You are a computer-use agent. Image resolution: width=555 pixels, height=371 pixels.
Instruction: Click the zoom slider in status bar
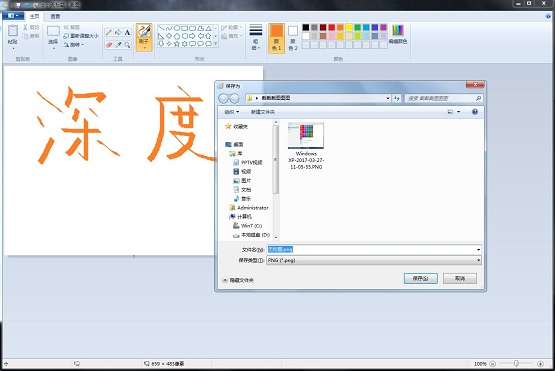click(x=516, y=364)
